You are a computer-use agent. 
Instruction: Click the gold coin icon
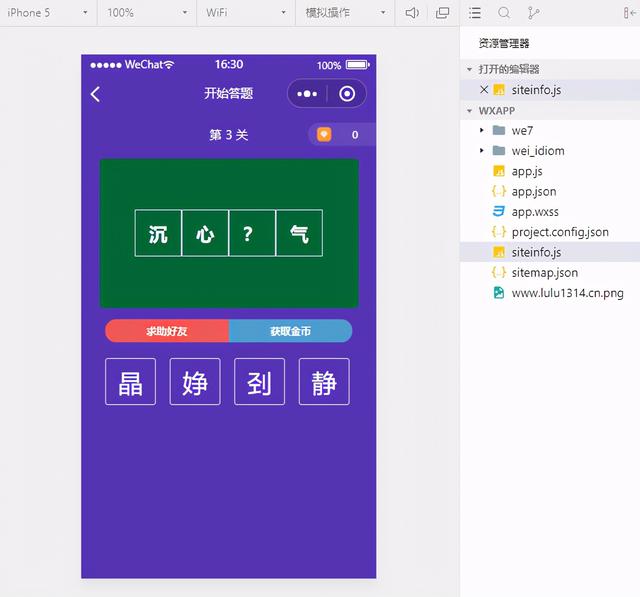point(324,134)
